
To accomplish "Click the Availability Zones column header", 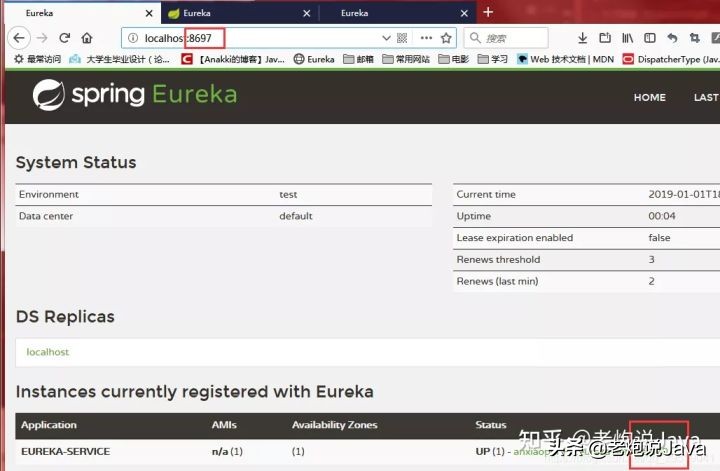I will coord(335,425).
